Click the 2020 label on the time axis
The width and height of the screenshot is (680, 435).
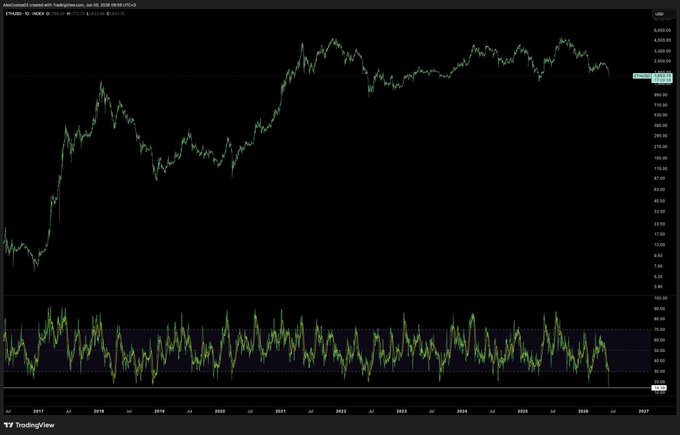(220, 411)
